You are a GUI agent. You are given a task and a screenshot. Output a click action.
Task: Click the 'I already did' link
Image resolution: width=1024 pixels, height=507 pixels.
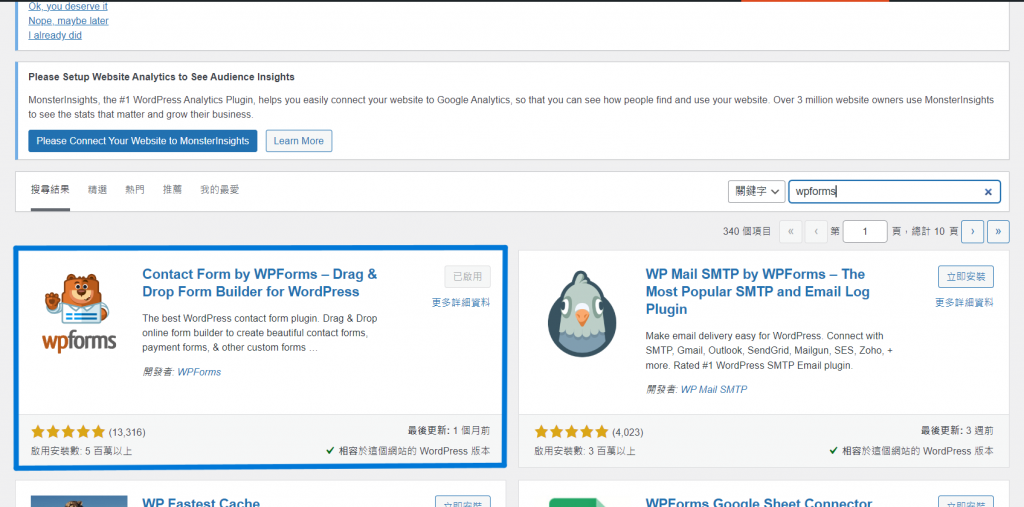[x=55, y=35]
